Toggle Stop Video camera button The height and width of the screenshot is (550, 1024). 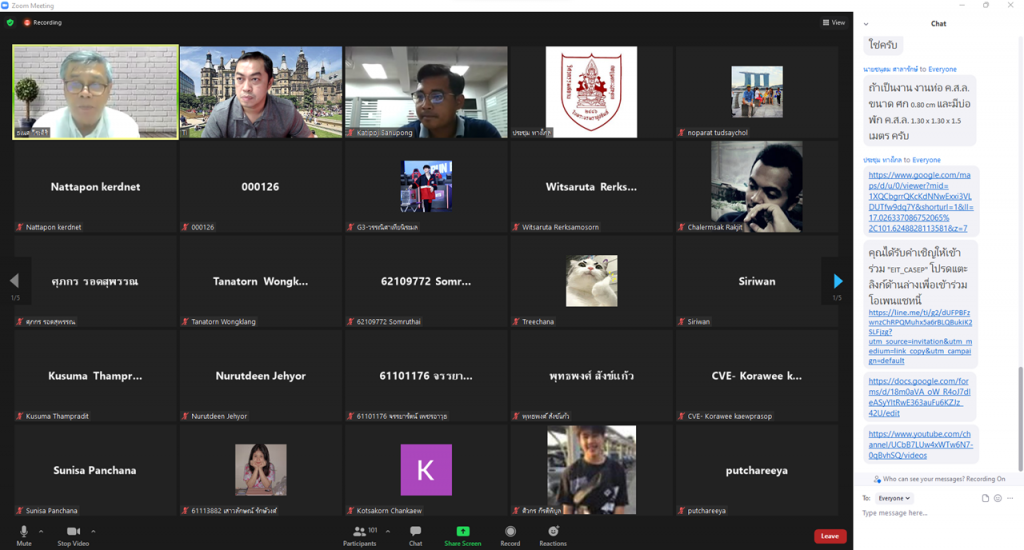(x=72, y=535)
